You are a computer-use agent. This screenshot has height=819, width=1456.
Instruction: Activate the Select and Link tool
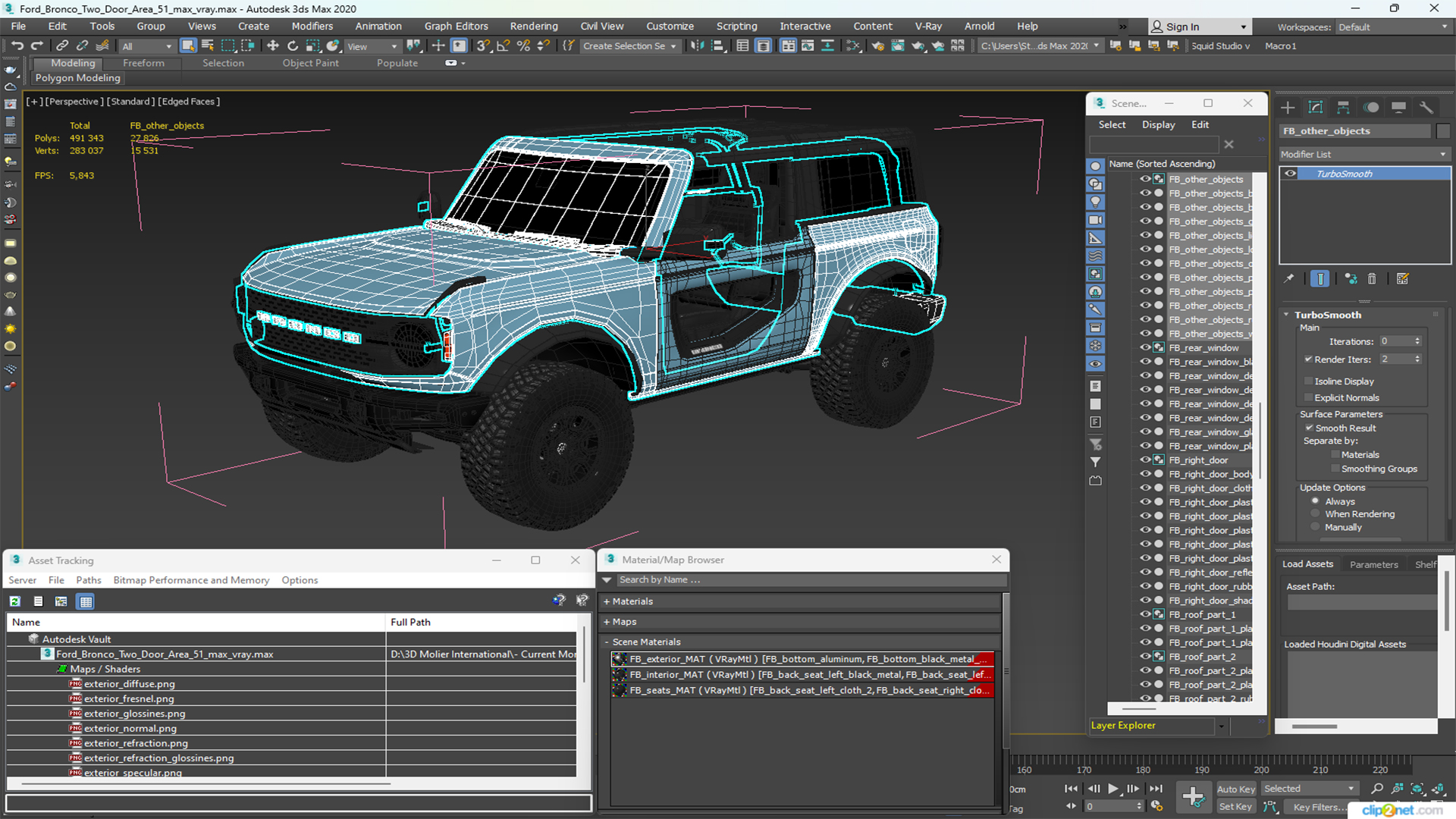(x=63, y=45)
